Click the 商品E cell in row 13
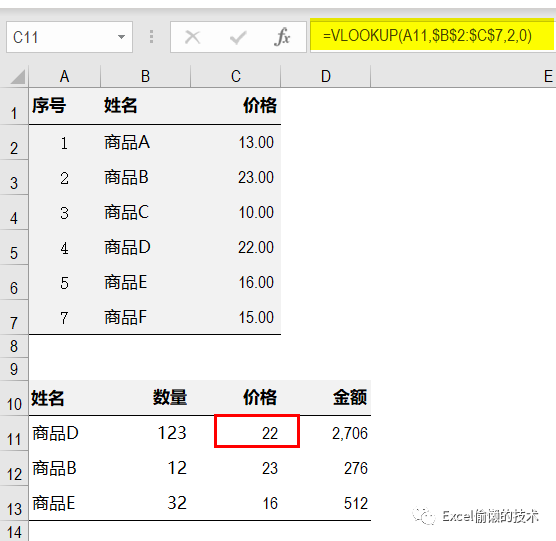This screenshot has height=541, width=556. coord(65,503)
